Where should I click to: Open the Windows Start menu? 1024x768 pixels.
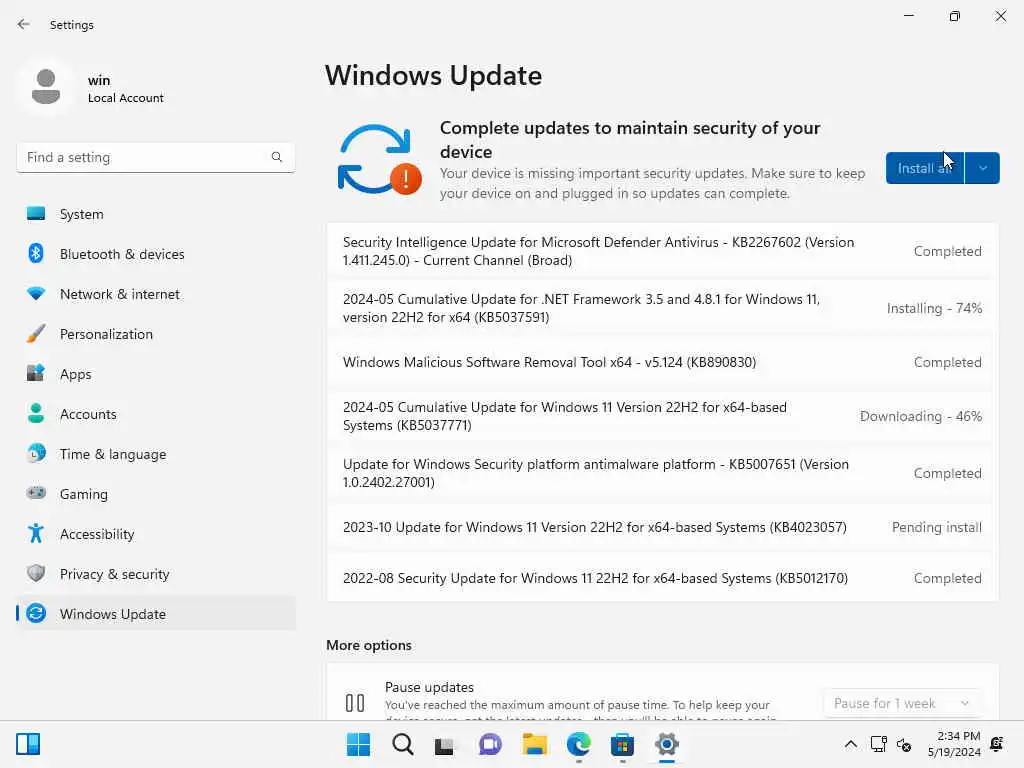pos(358,744)
